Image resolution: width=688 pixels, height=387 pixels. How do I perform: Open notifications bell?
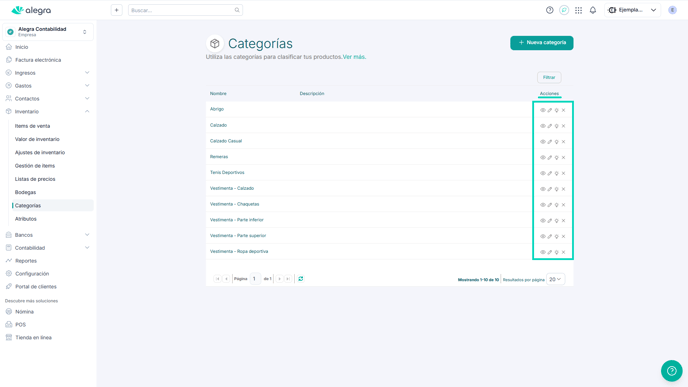(593, 10)
